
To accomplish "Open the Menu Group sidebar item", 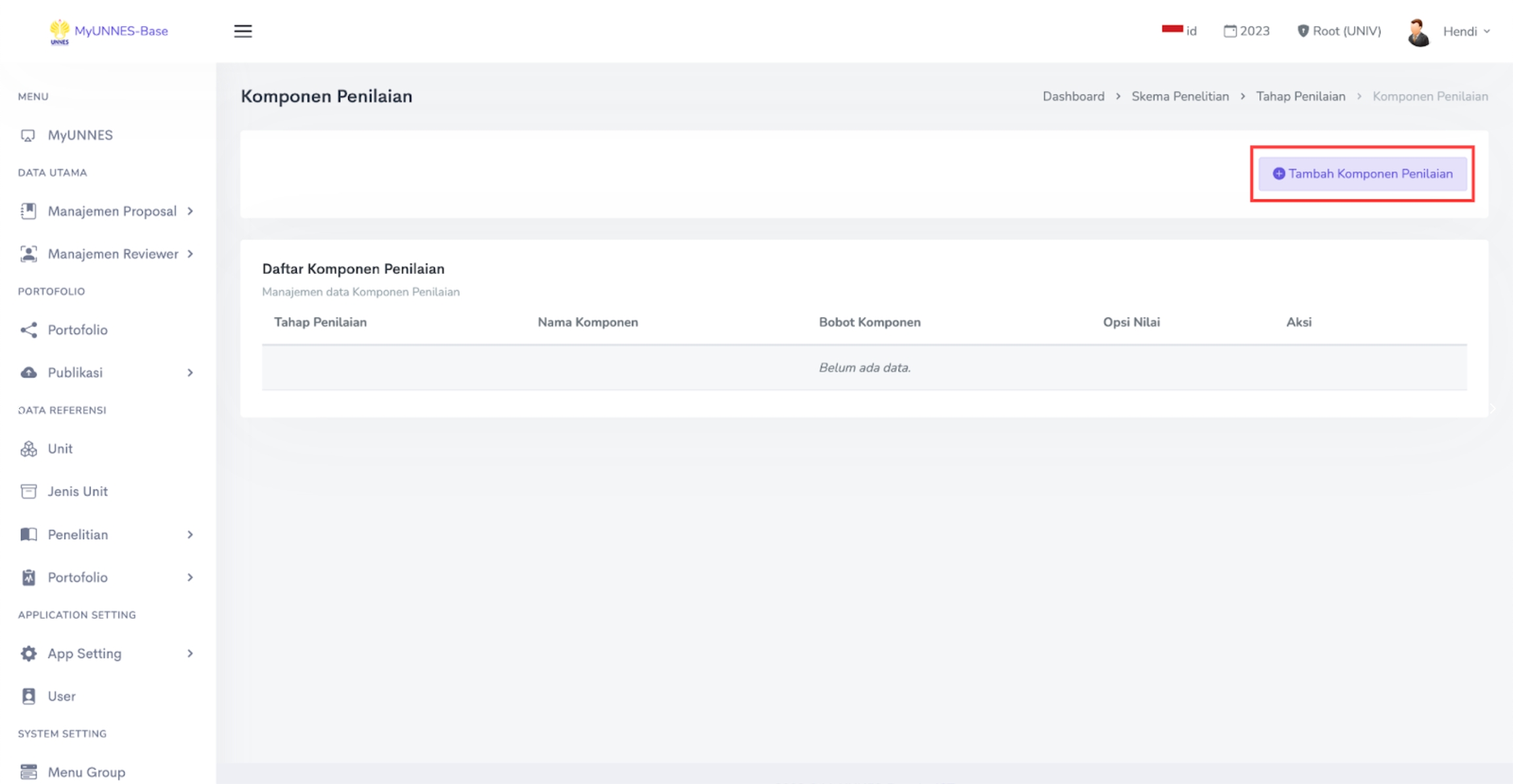I will (86, 772).
